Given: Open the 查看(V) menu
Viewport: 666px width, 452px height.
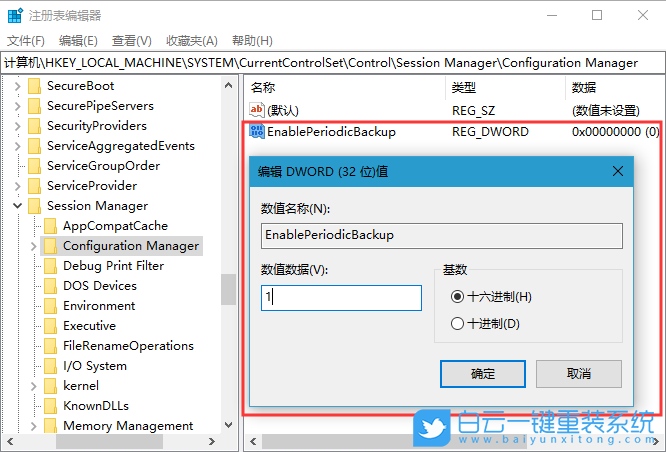Looking at the screenshot, I should pos(132,41).
